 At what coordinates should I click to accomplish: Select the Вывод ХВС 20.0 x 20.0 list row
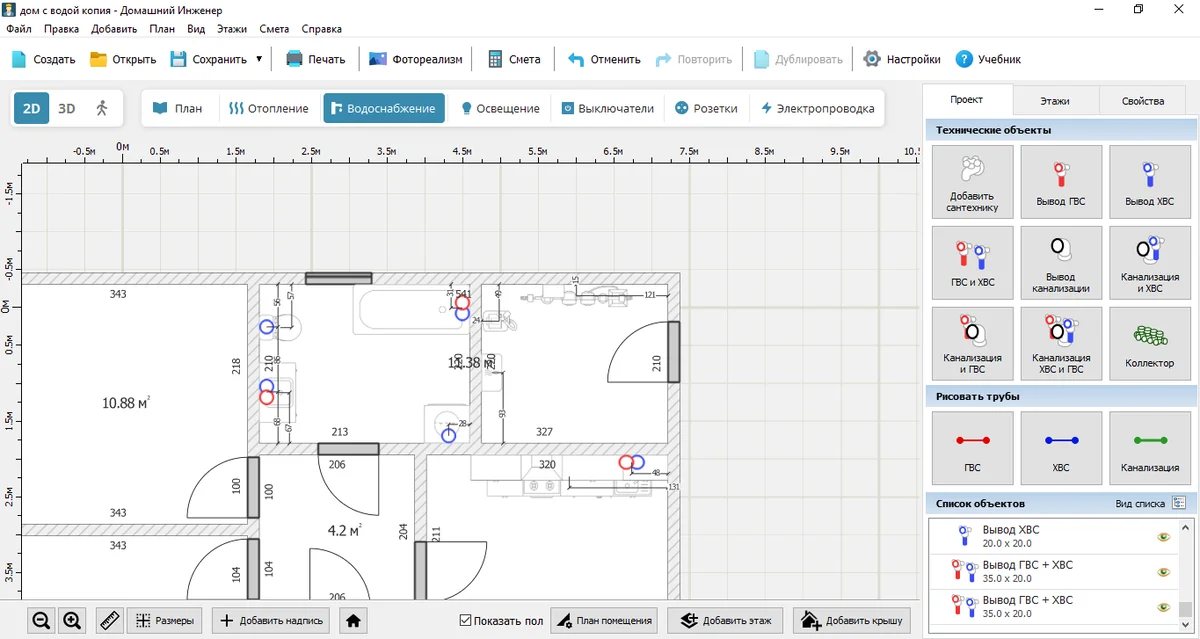tap(1053, 536)
